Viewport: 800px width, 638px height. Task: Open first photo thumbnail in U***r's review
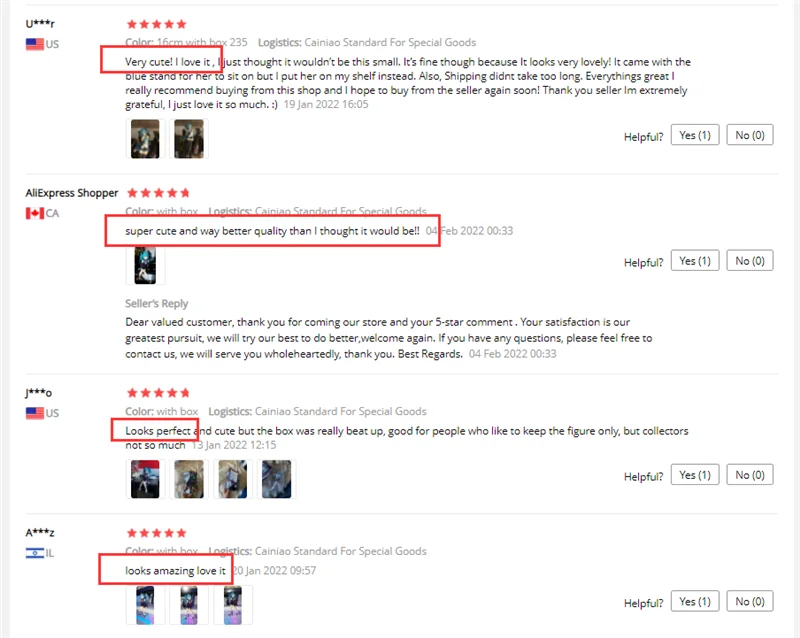(x=145, y=139)
